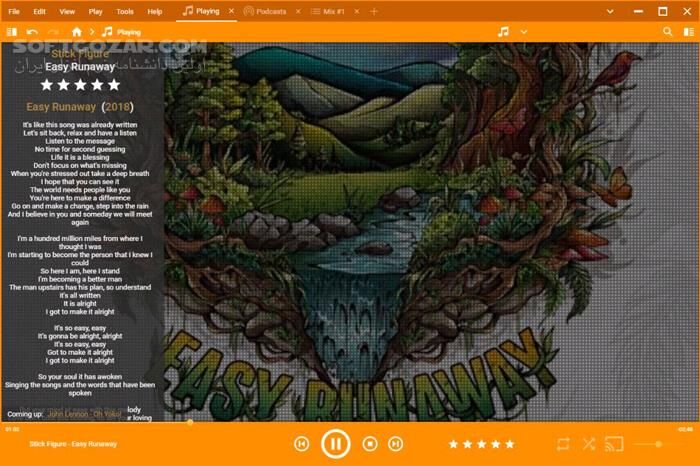Open the Tools menu
Screen dimensions: 700x466
124,11
